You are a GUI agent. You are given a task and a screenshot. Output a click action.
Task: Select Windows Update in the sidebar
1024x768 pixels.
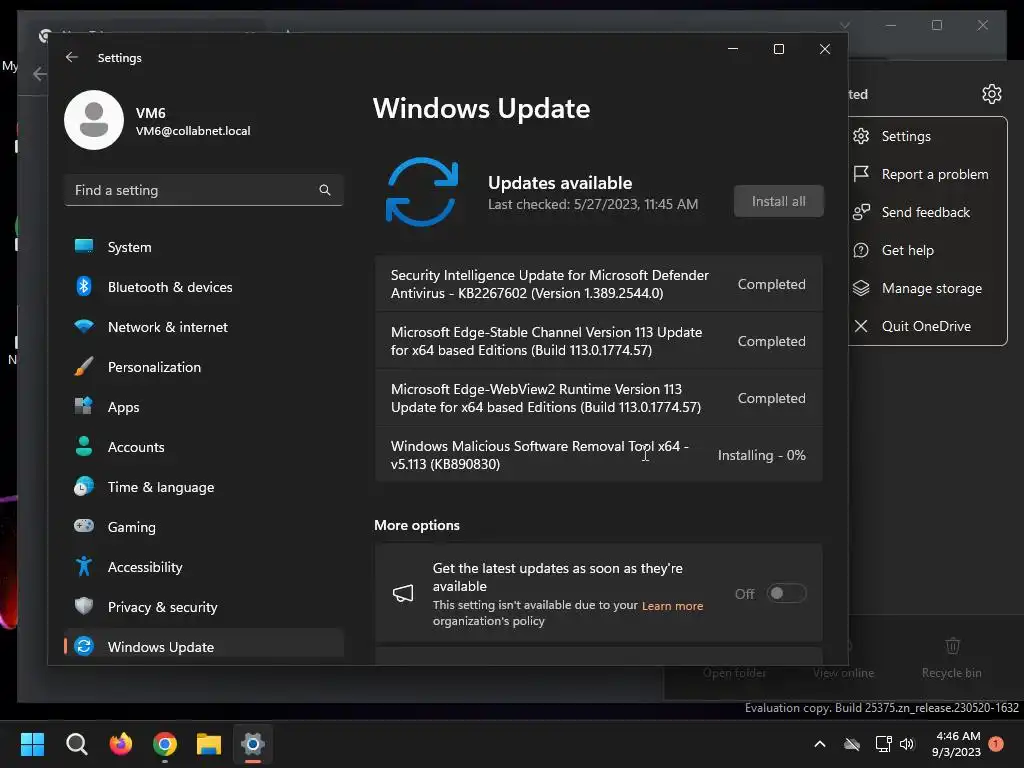click(x=204, y=647)
